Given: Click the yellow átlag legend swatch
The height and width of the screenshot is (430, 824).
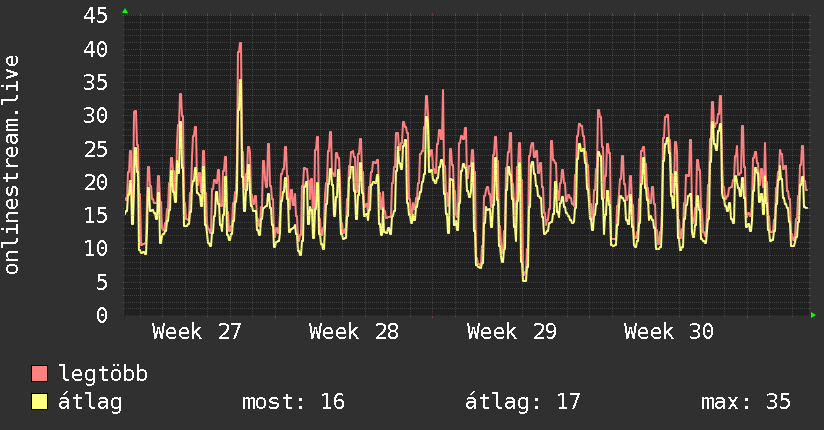Looking at the screenshot, I should [x=39, y=402].
